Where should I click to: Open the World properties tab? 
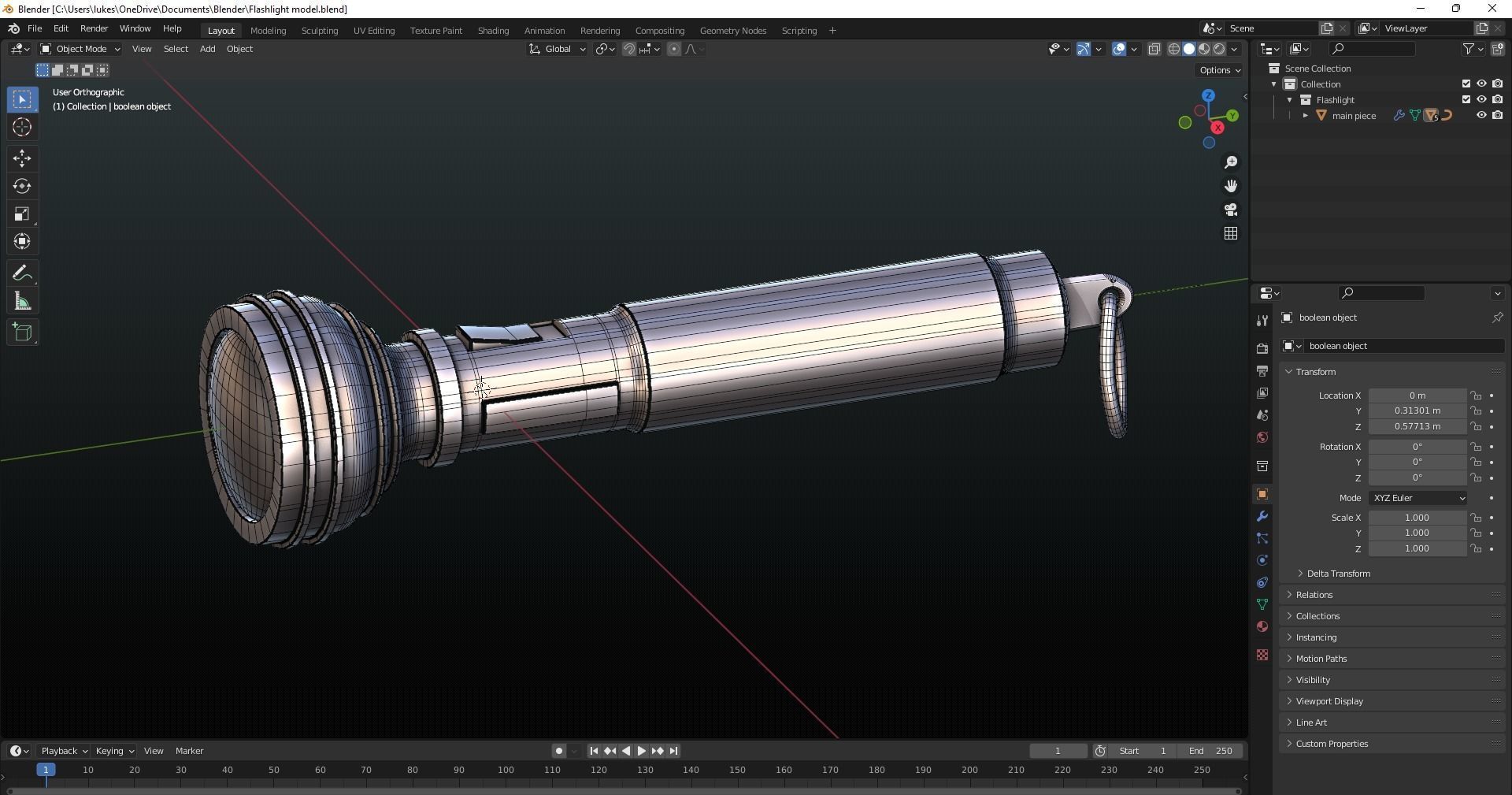pos(1262,437)
